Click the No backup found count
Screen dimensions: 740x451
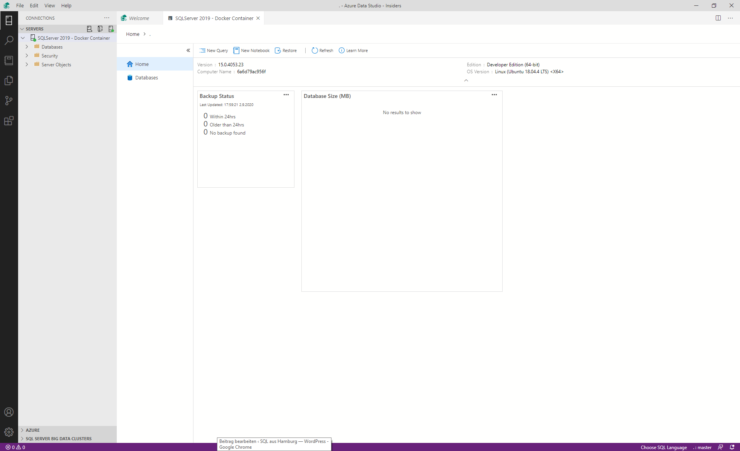[x=225, y=133]
